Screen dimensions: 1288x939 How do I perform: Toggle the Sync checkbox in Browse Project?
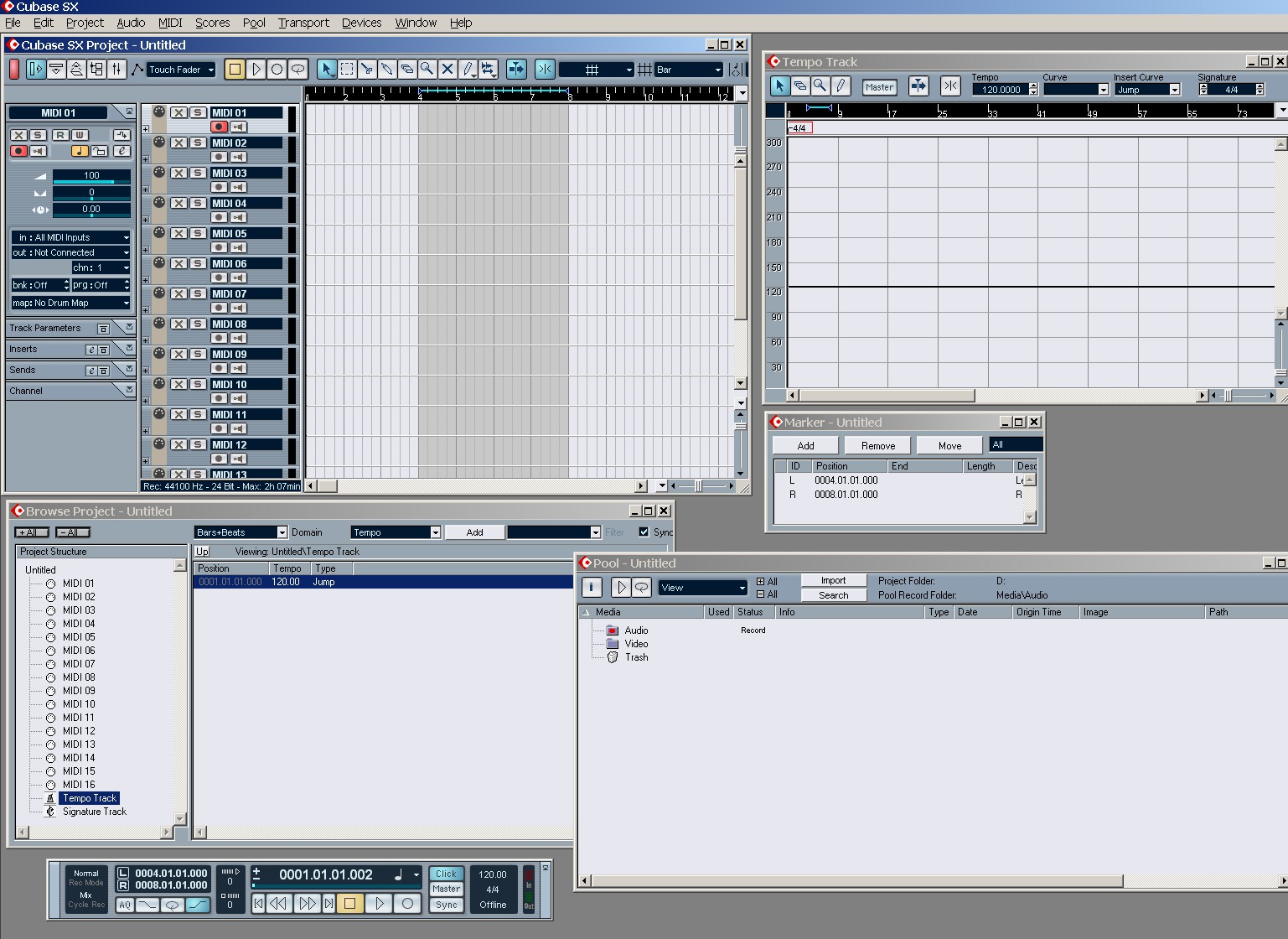[644, 532]
